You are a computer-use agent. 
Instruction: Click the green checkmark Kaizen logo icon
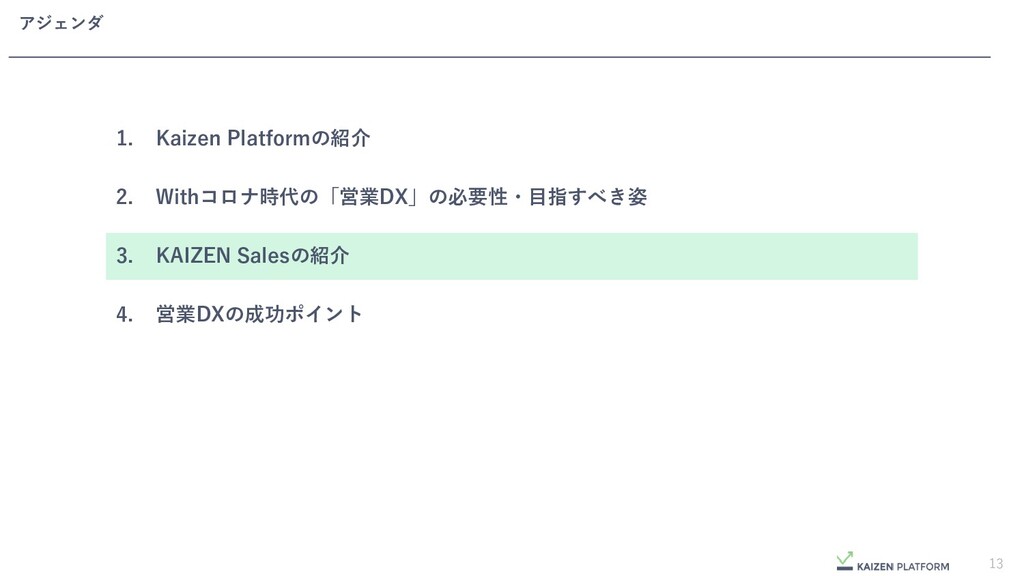coord(844,561)
